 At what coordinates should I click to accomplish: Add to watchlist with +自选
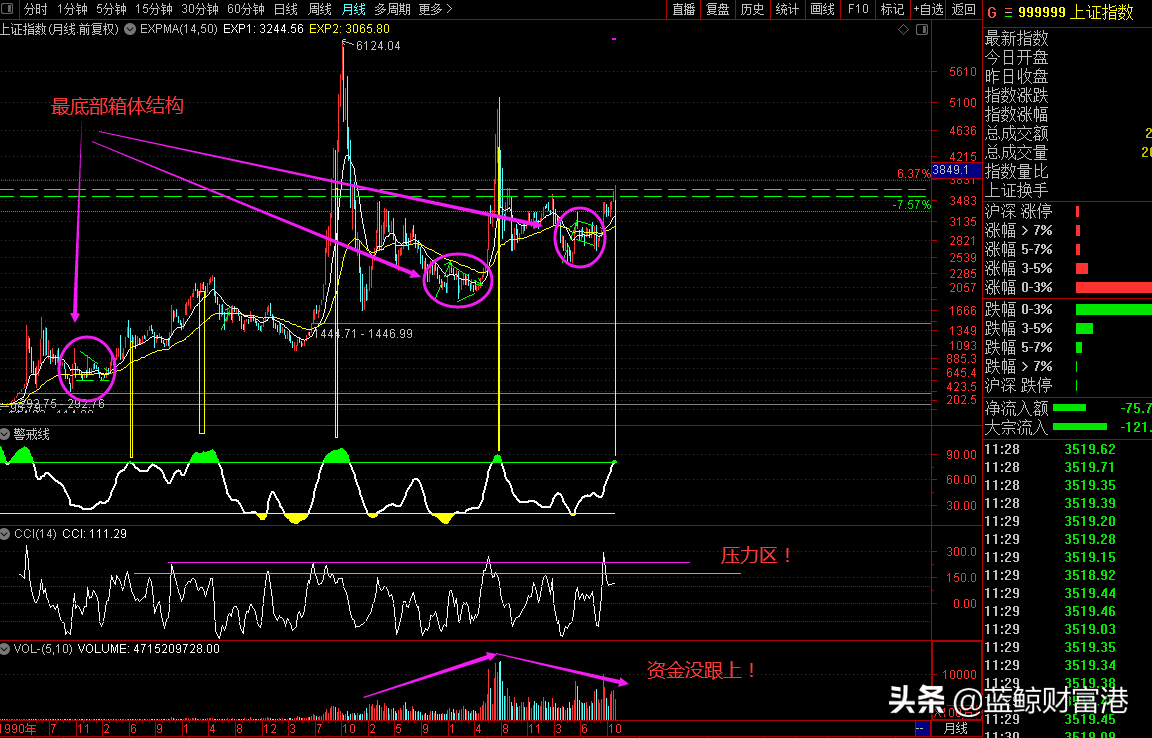click(x=927, y=9)
